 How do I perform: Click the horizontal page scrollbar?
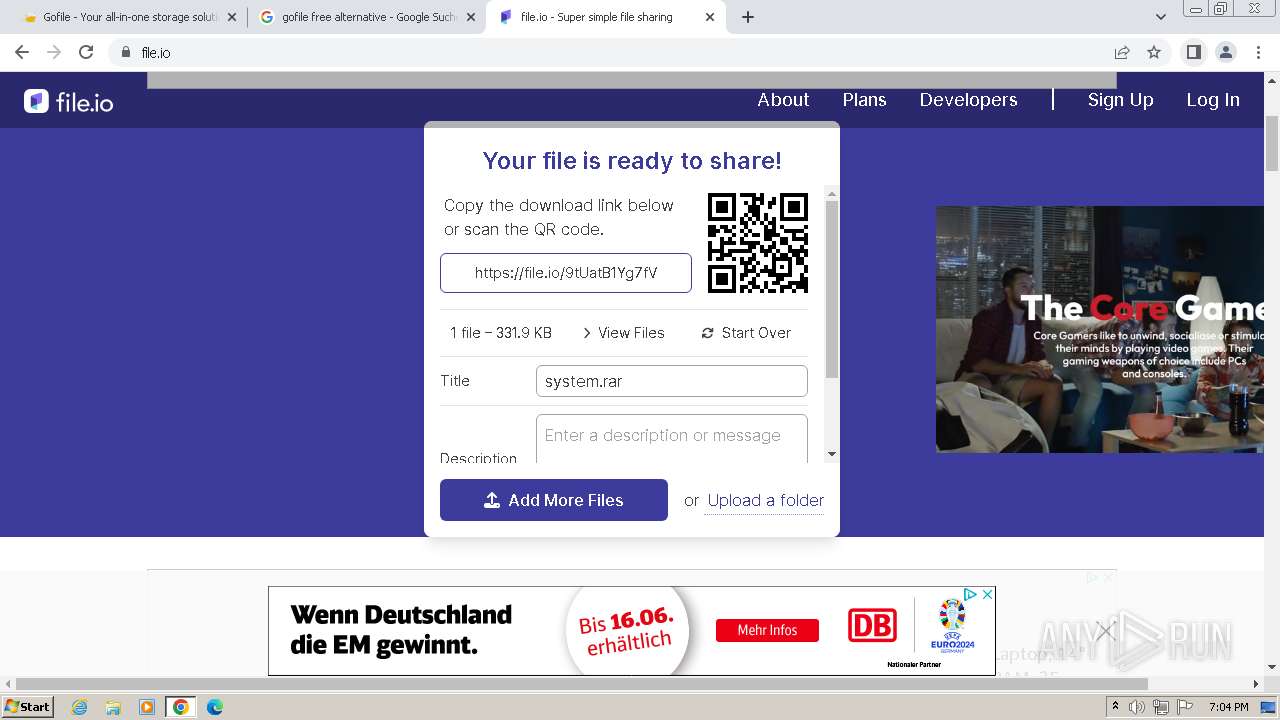(580, 684)
